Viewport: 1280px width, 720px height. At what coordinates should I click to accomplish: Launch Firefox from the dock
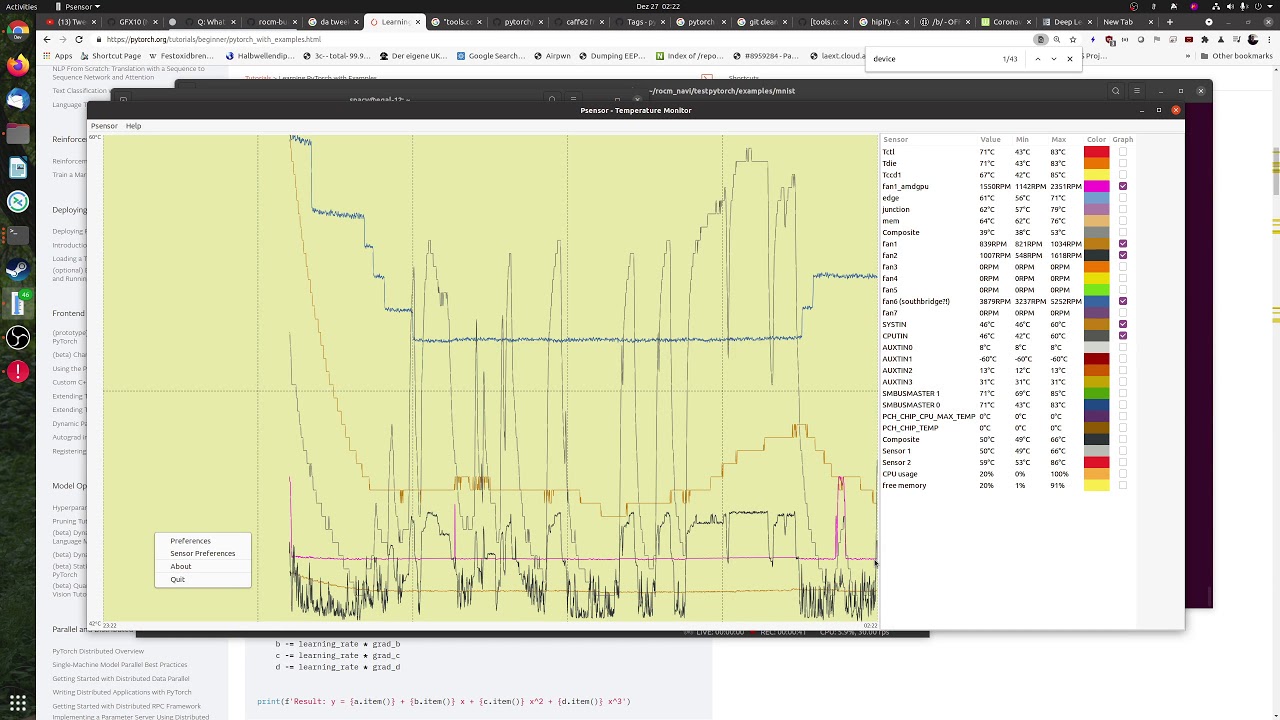(x=18, y=66)
